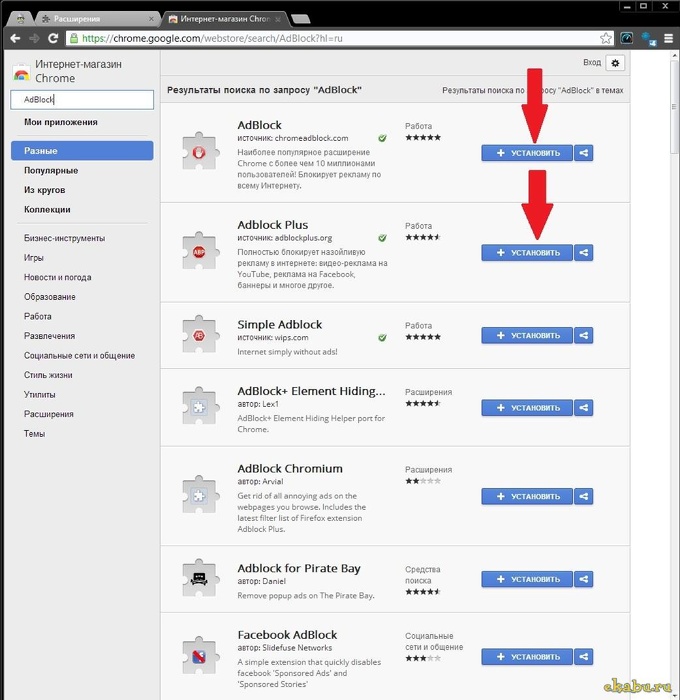
Task: Click the blue extension icon beside the menu
Action: click(648, 39)
